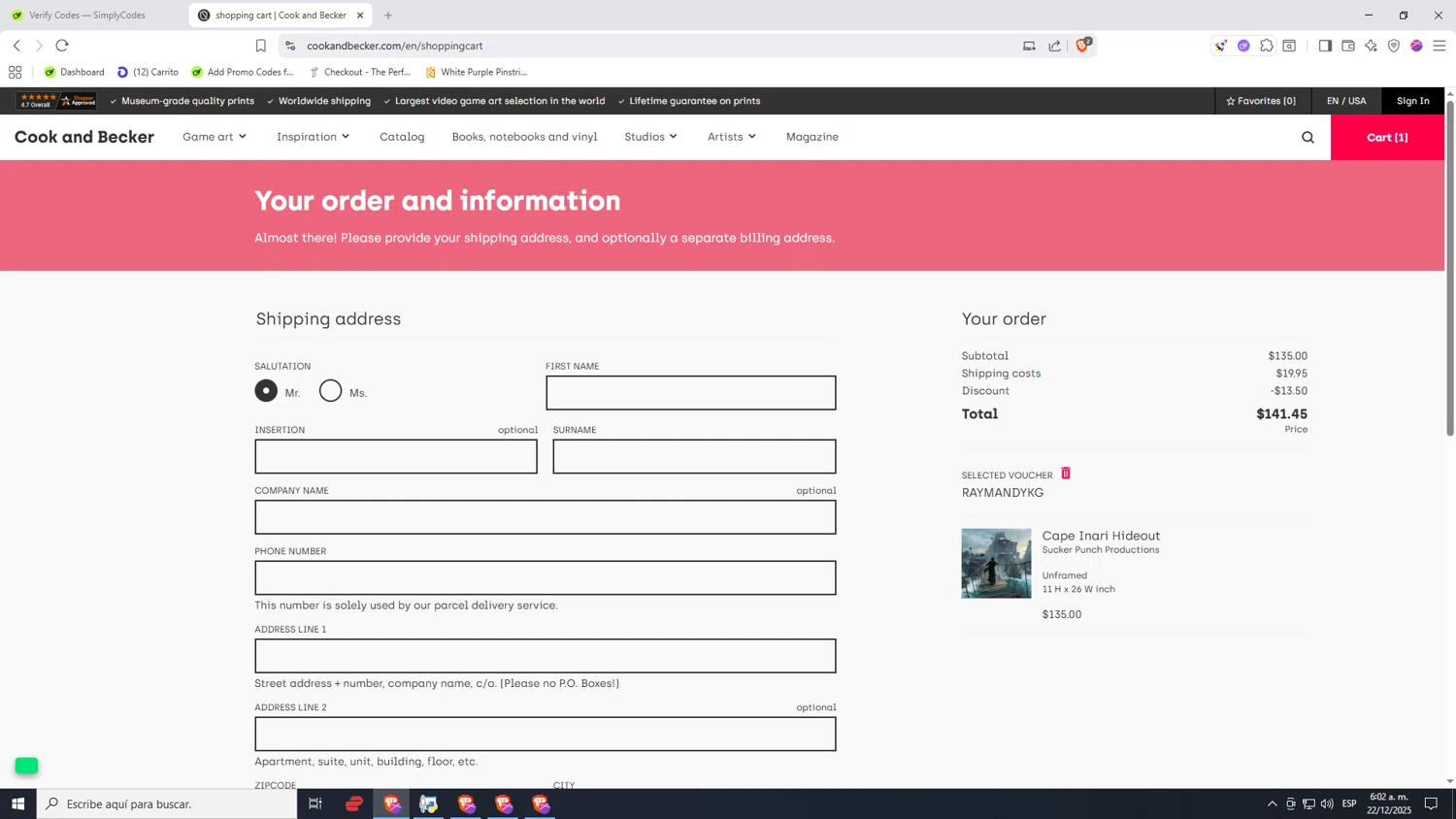
Task: Toggle the browser sidebar panel icon
Action: 1325,46
